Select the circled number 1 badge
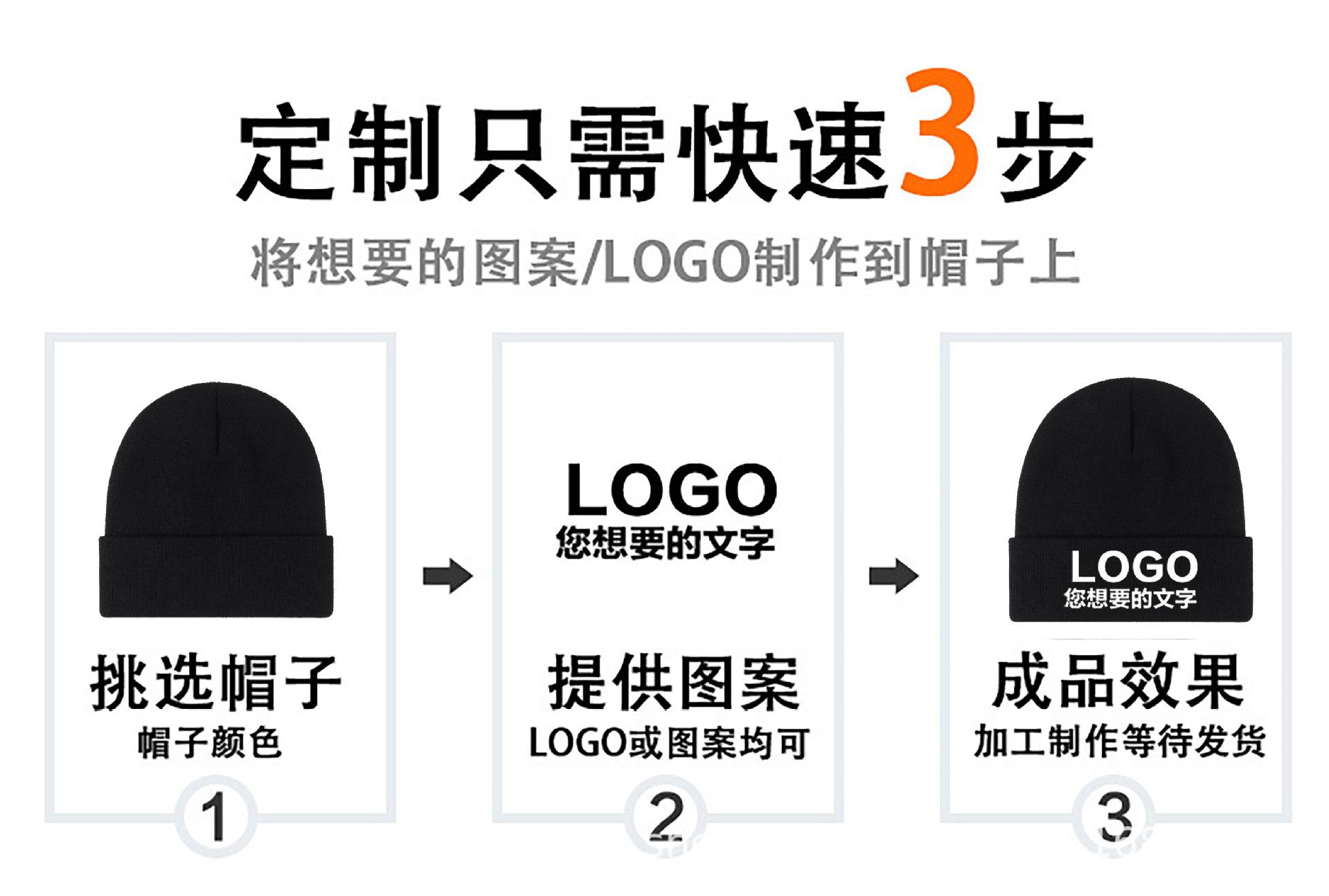1329x896 pixels. [216, 817]
